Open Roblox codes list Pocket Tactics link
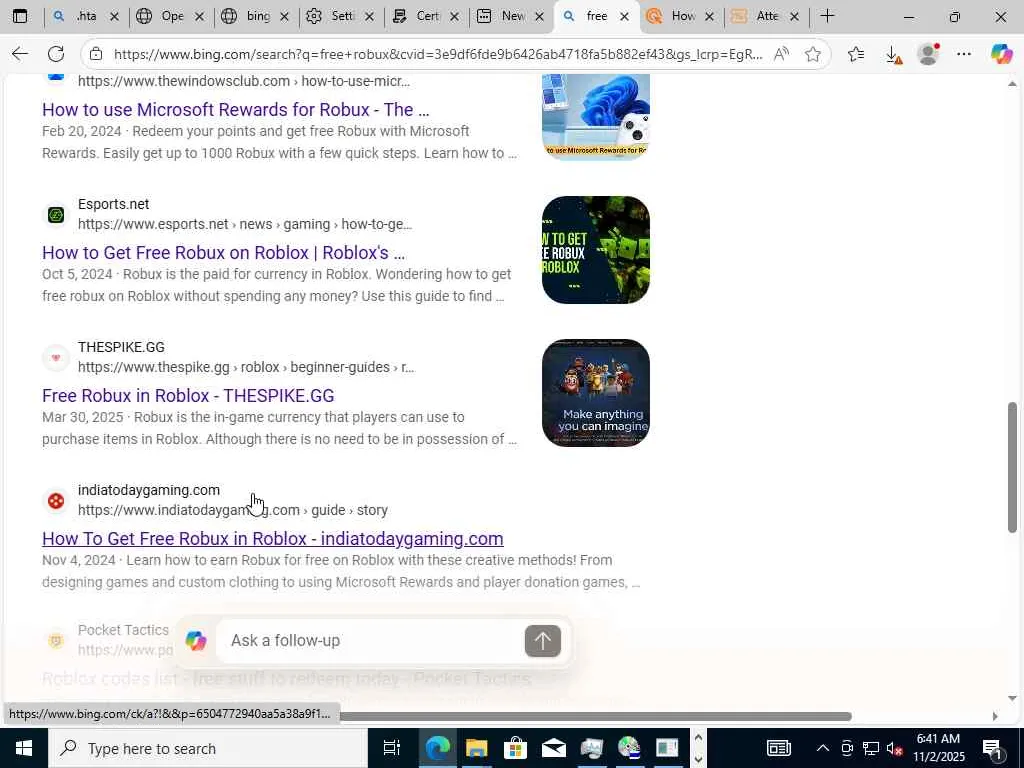1024x768 pixels. pos(286,679)
